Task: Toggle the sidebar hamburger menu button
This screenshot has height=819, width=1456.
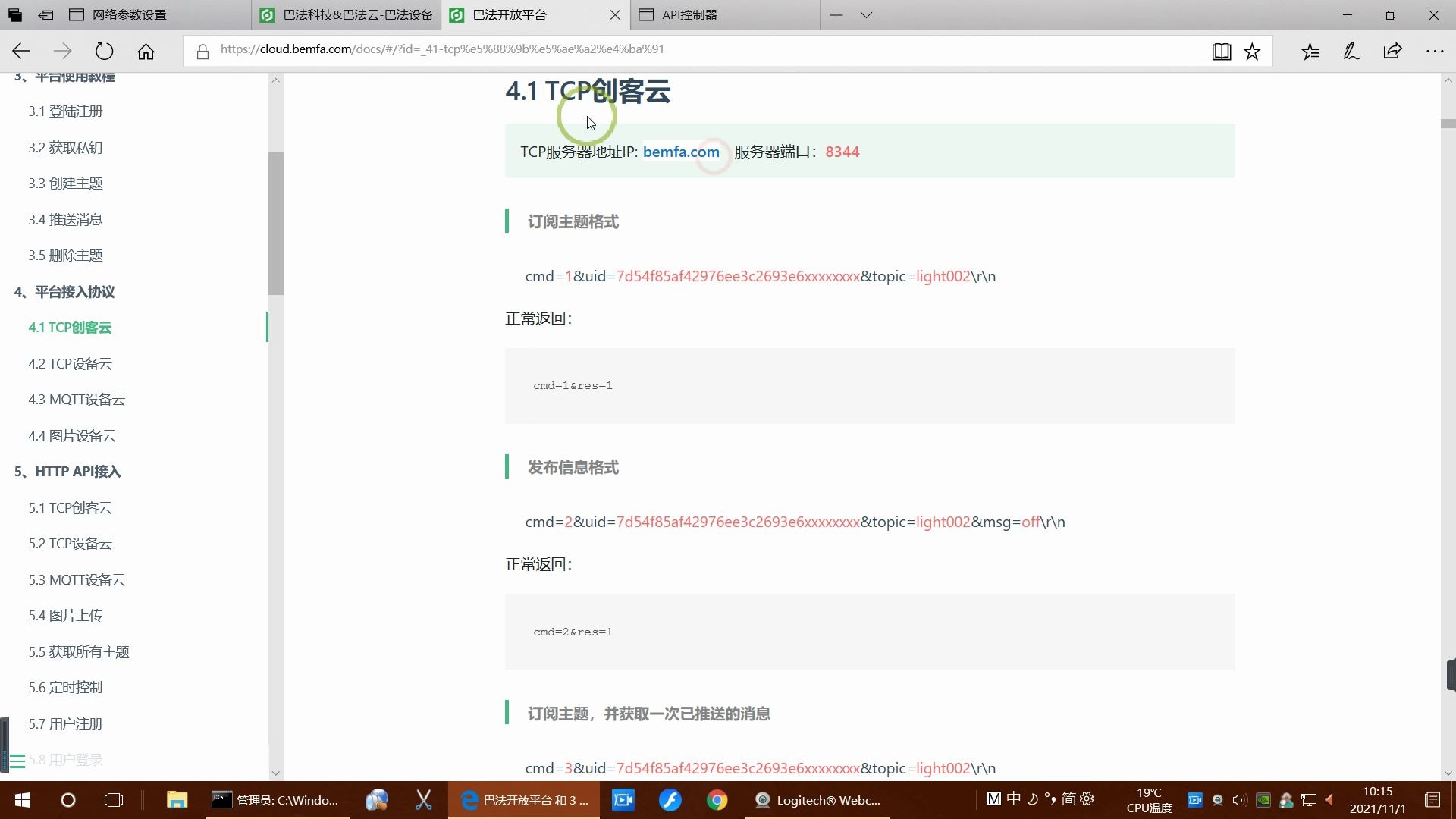Action: [x=17, y=760]
